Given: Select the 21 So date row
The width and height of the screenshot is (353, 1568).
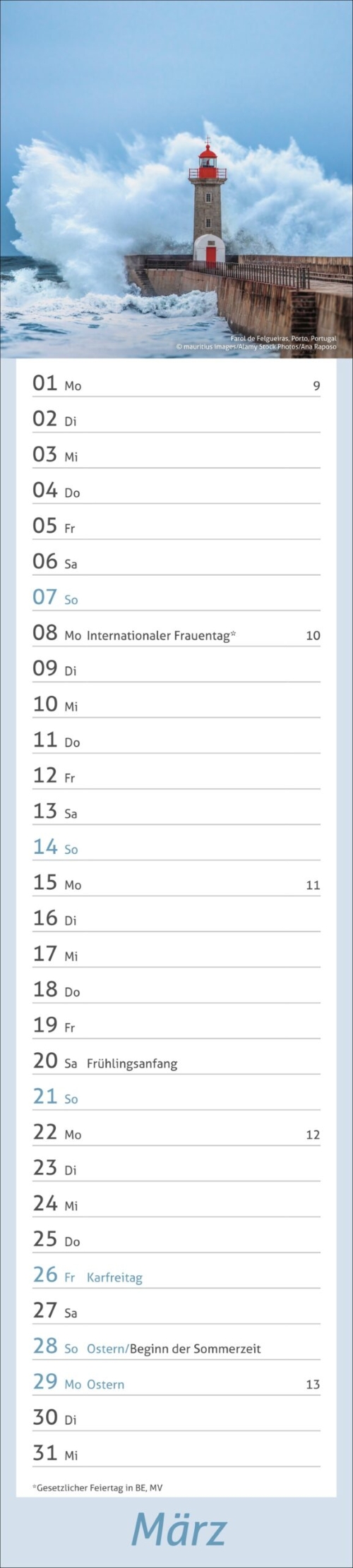Looking at the screenshot, I should [176, 1097].
